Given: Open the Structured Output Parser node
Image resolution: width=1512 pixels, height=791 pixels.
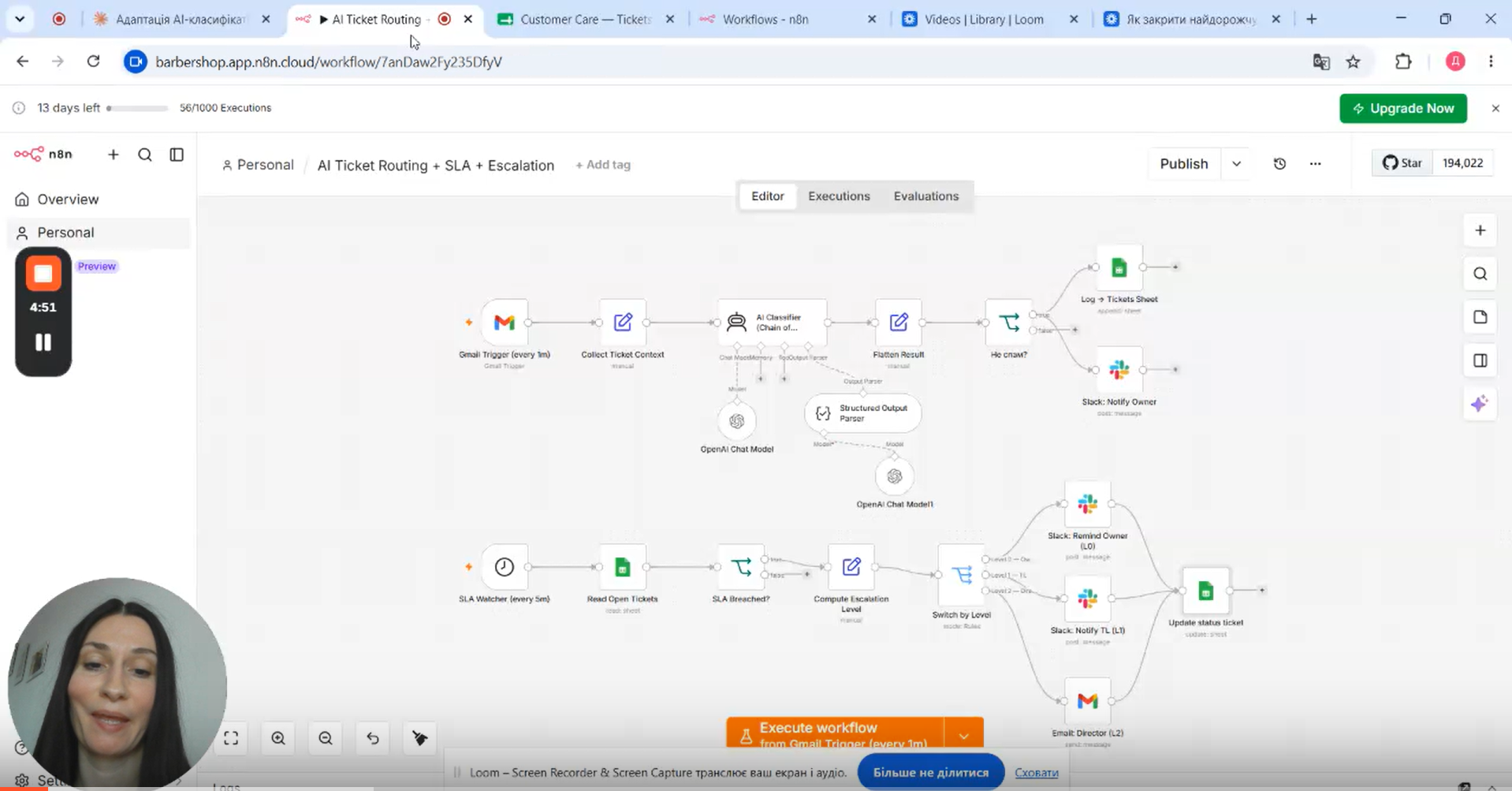Looking at the screenshot, I should 862,413.
